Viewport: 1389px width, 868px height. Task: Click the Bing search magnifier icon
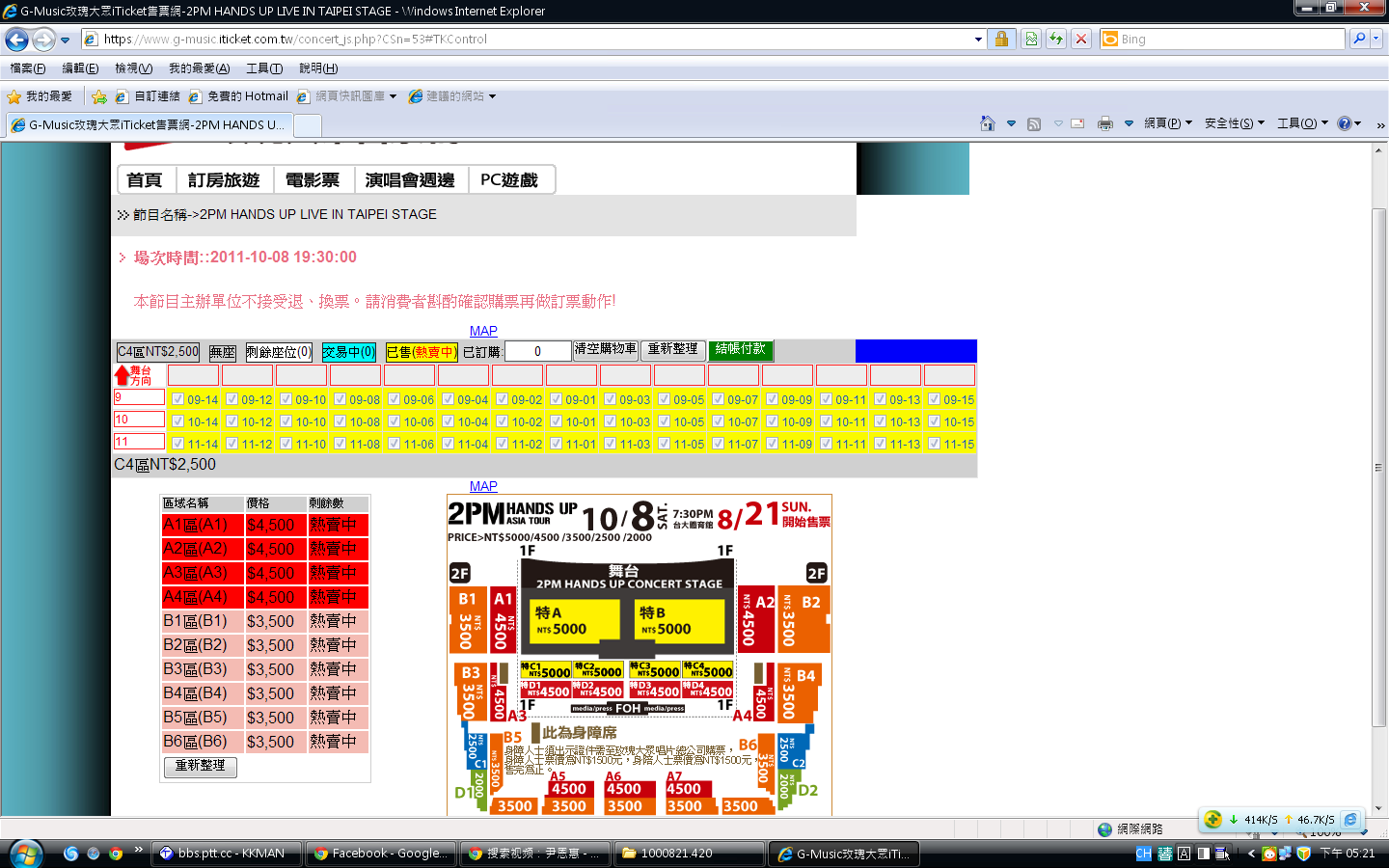click(1359, 40)
